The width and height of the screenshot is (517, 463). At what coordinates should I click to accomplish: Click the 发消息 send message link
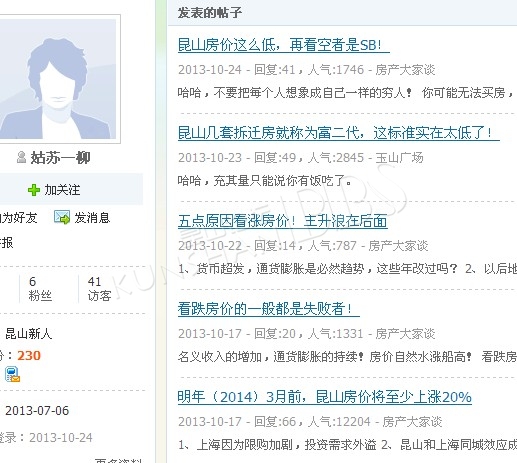(x=92, y=218)
